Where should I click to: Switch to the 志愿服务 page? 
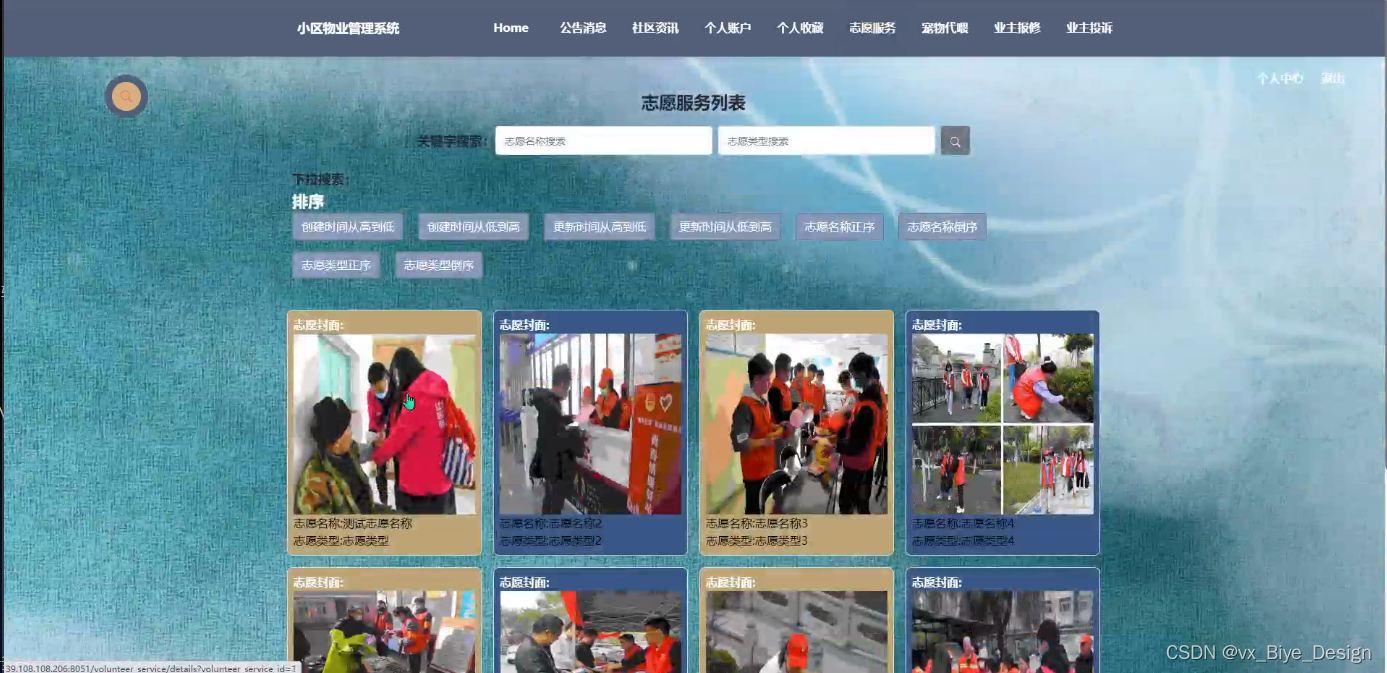pyautogui.click(x=872, y=28)
